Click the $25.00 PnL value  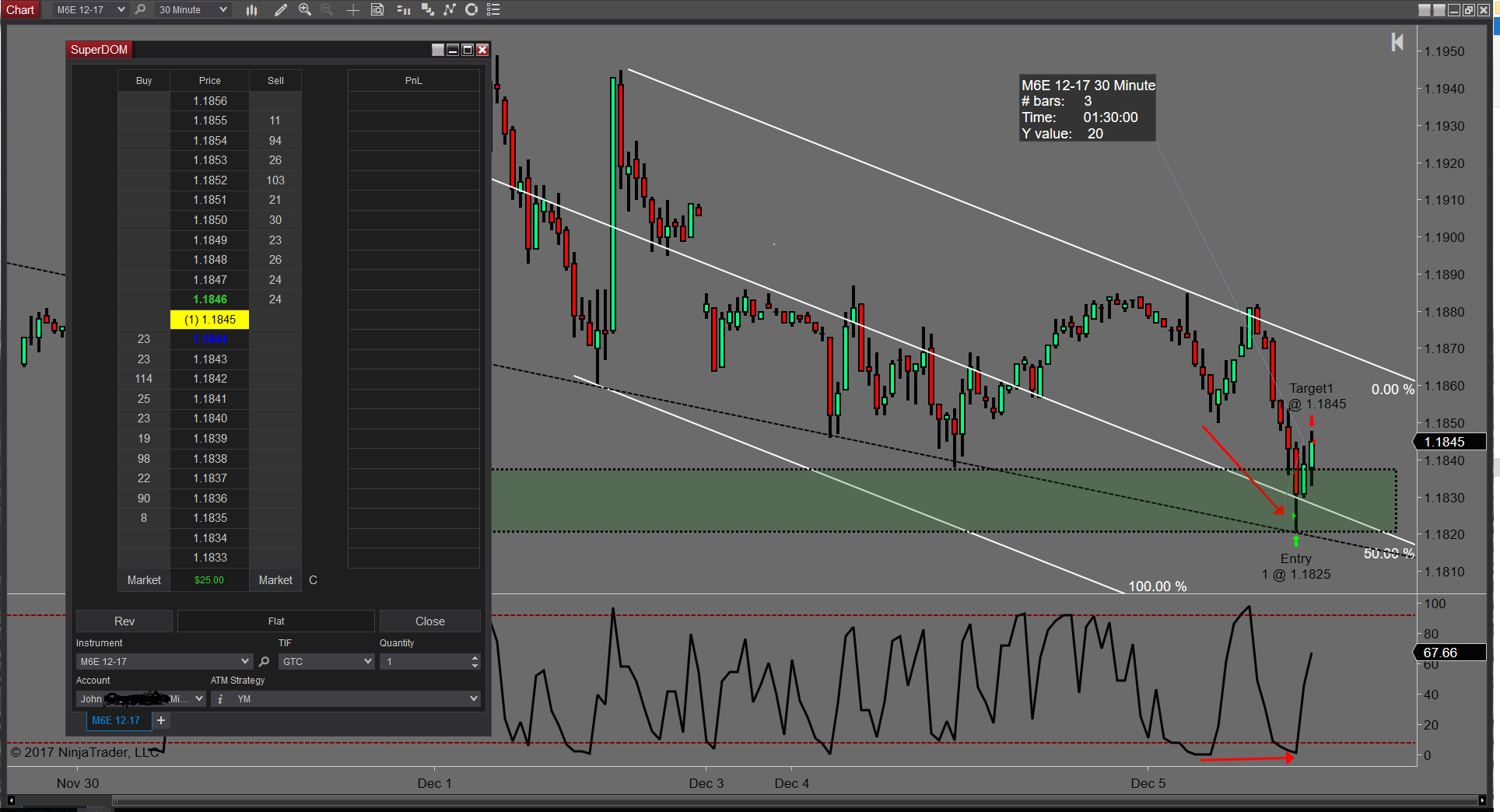209,580
